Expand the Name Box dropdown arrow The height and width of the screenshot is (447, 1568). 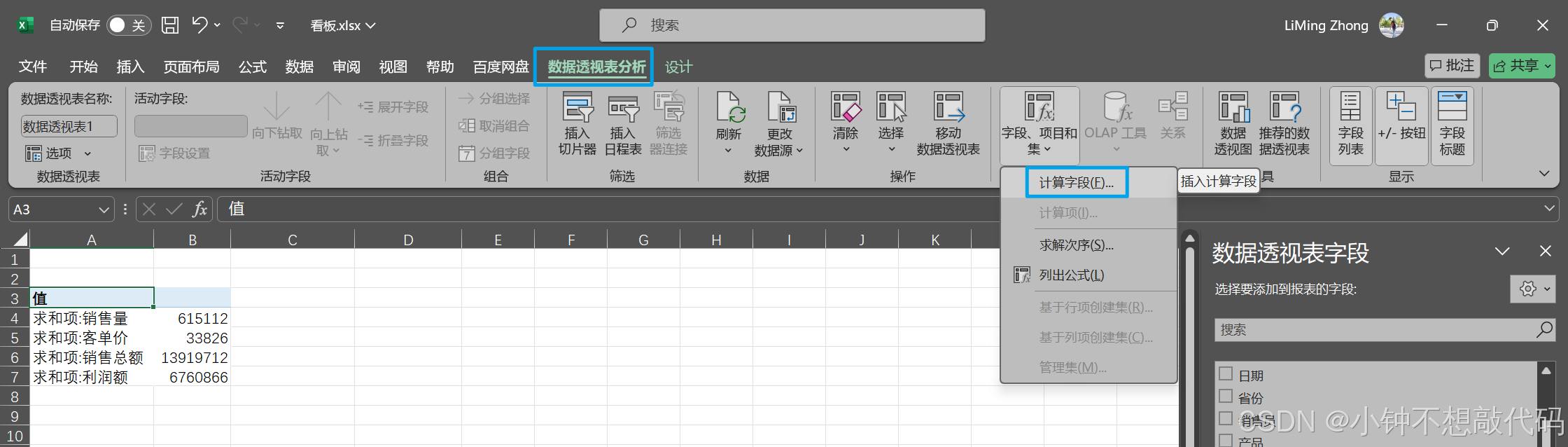click(x=104, y=209)
